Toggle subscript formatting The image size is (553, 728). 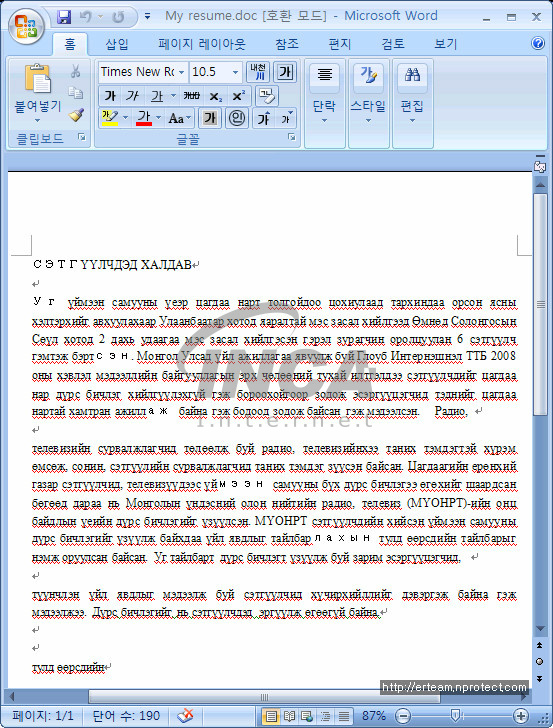[x=215, y=96]
